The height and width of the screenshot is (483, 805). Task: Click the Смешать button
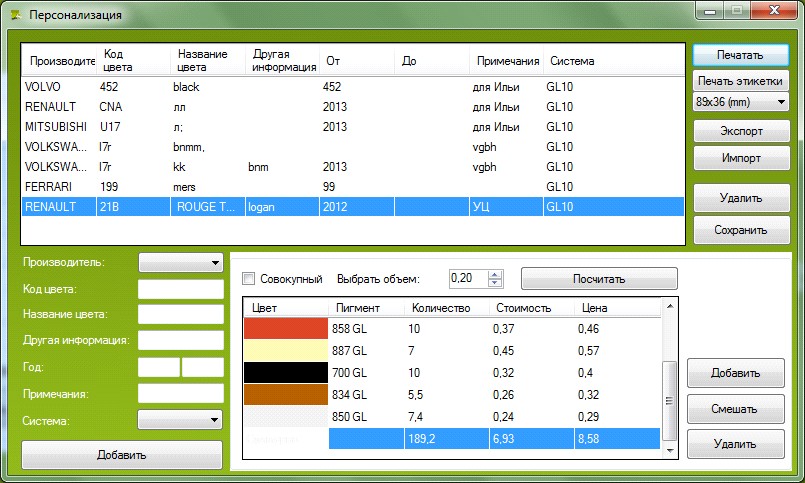click(x=735, y=409)
